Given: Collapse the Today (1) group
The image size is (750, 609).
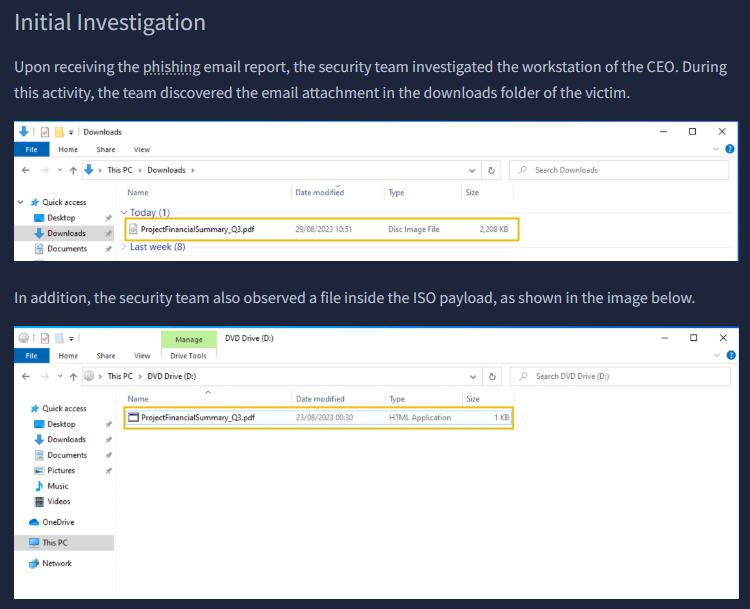Looking at the screenshot, I should (124, 212).
